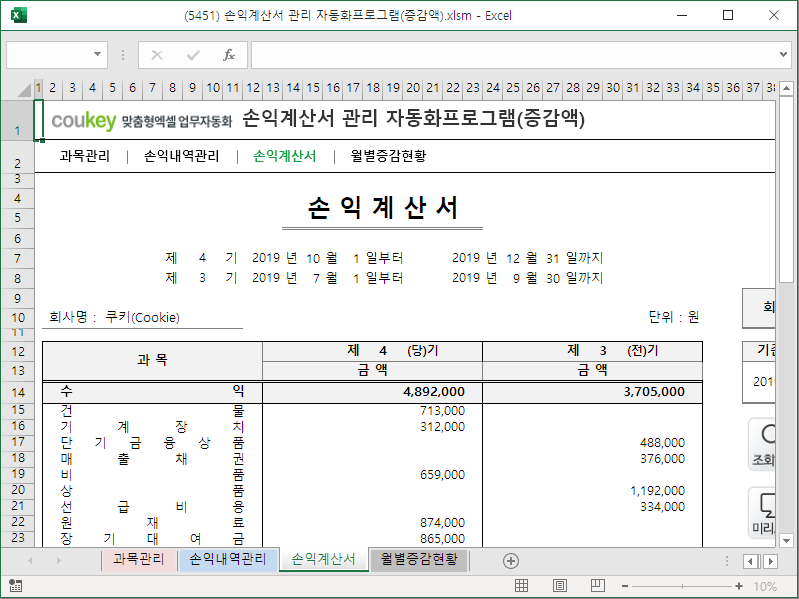This screenshot has height=599, width=799.
Task: Open the 월별증감현황 sheet tab
Action: click(x=419, y=559)
